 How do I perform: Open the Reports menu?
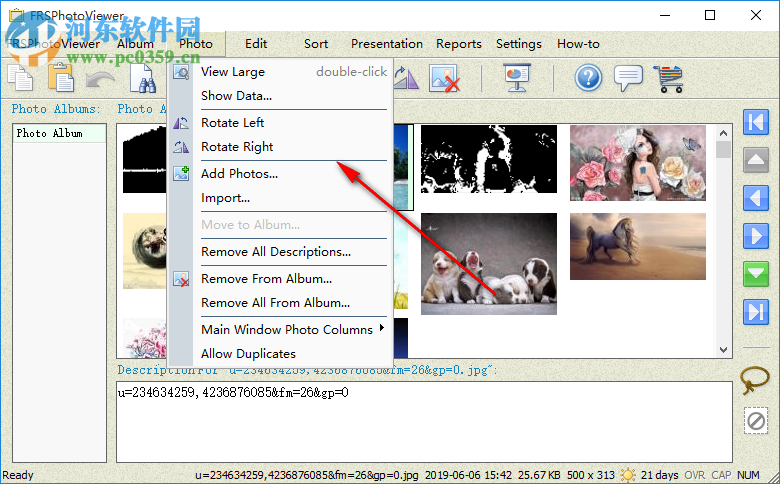tap(459, 44)
